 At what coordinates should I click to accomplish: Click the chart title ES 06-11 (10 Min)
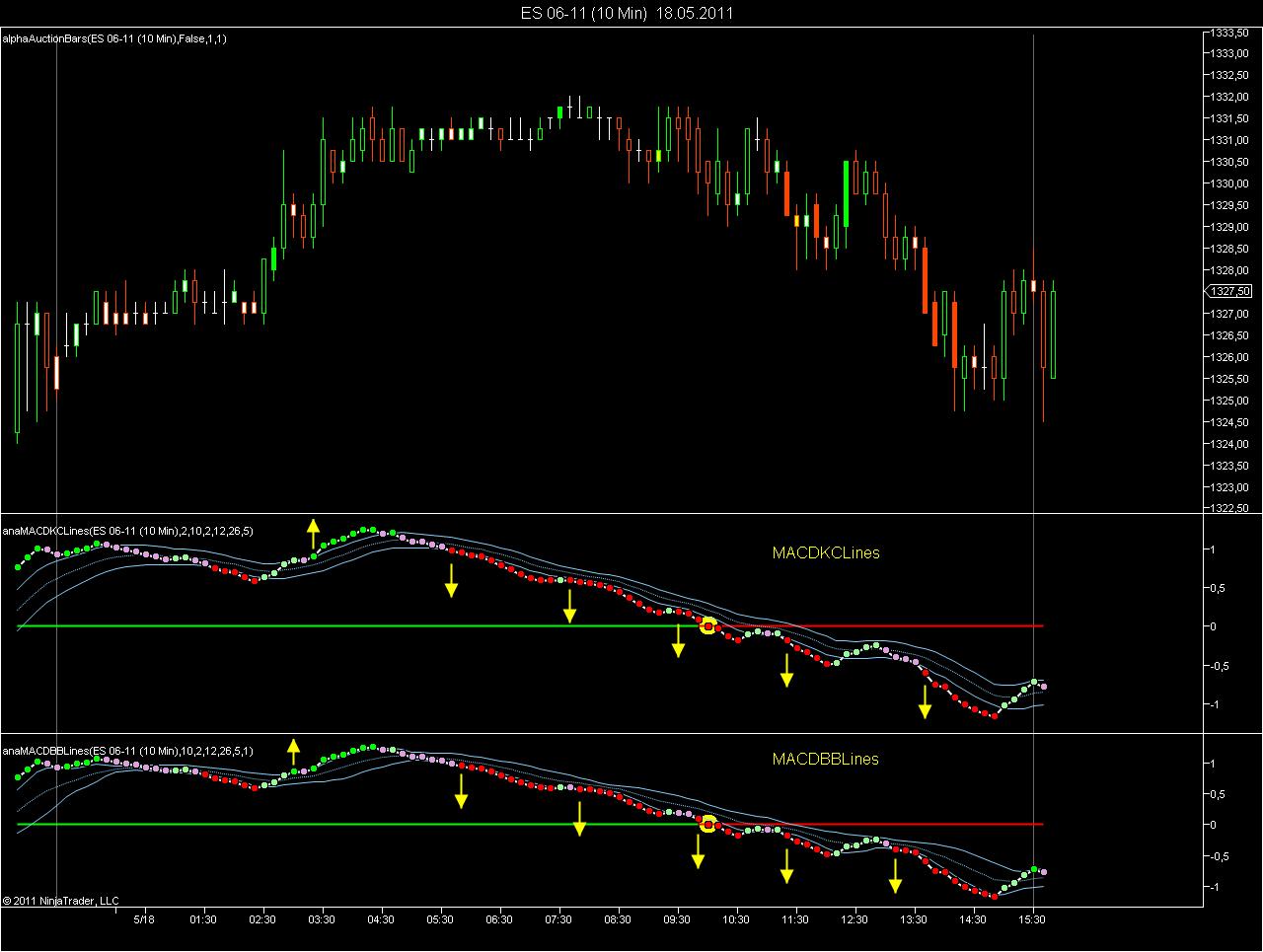[584, 13]
